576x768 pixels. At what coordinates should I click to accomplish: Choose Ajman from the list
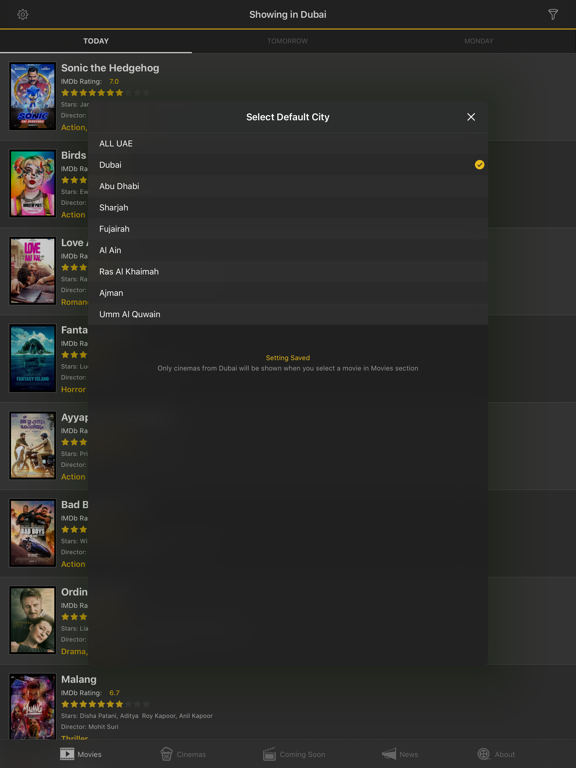click(288, 293)
